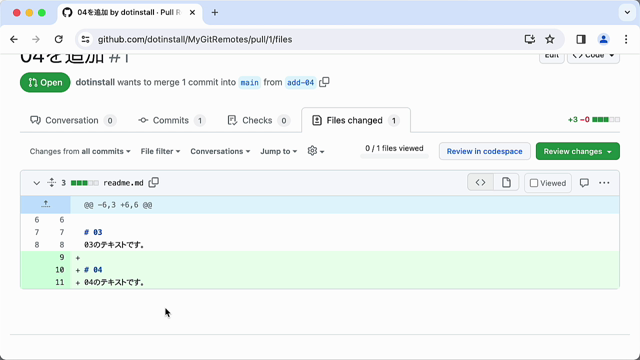
Task: Click Review in codespace
Action: [x=484, y=151]
